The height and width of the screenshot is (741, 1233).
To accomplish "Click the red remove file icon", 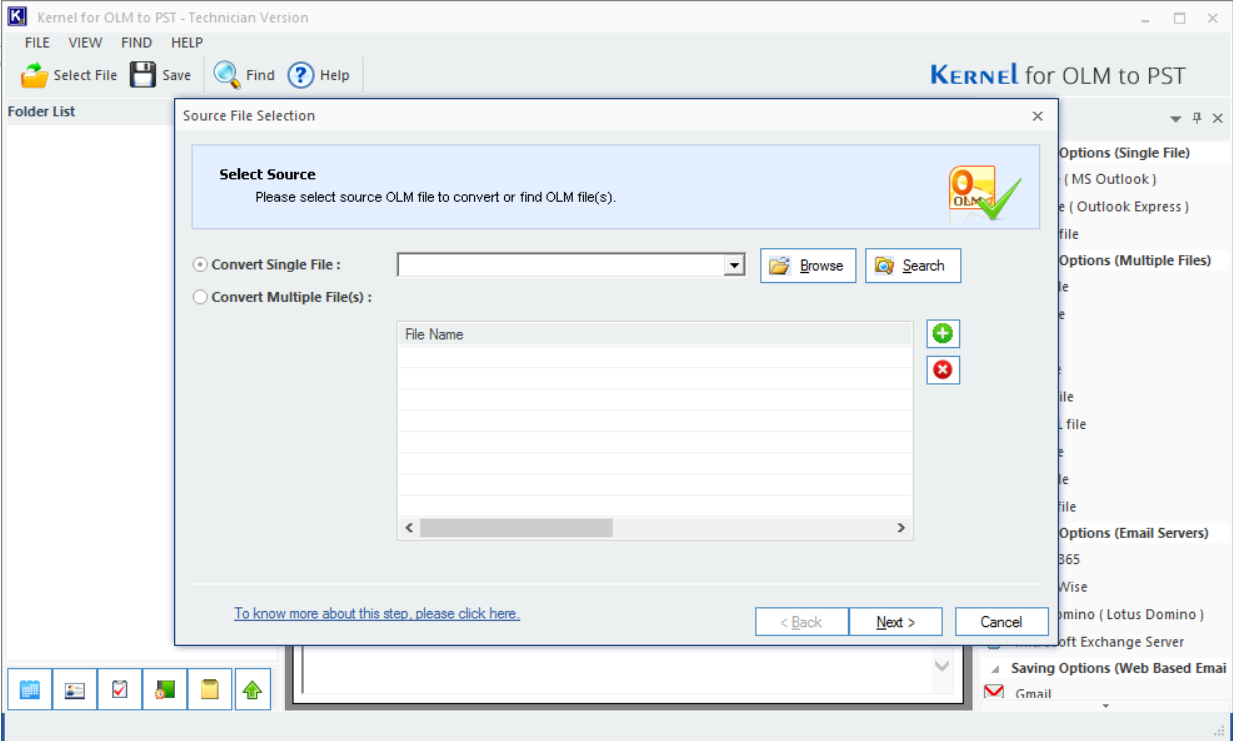I will 942,370.
